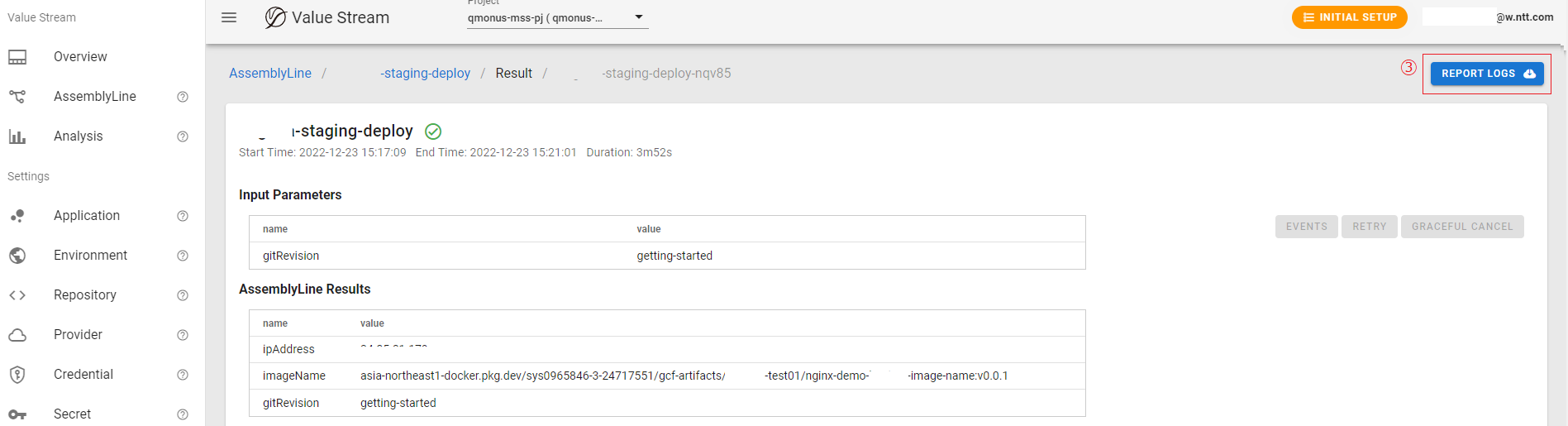Image resolution: width=1568 pixels, height=426 pixels.
Task: Click the help icon next to Credential
Action: pos(183,375)
